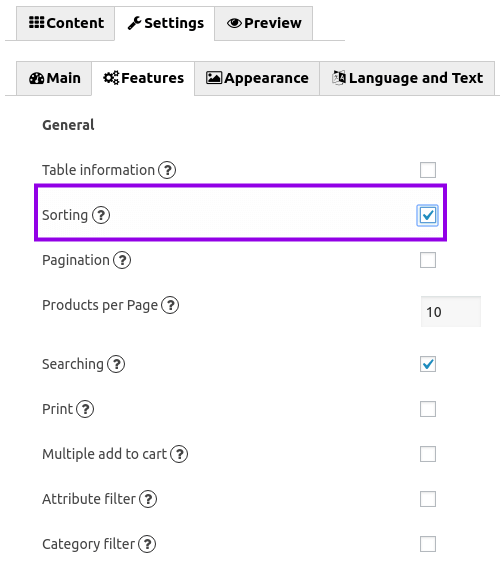
Task: Go to the Appearance settings tab
Action: click(x=257, y=78)
